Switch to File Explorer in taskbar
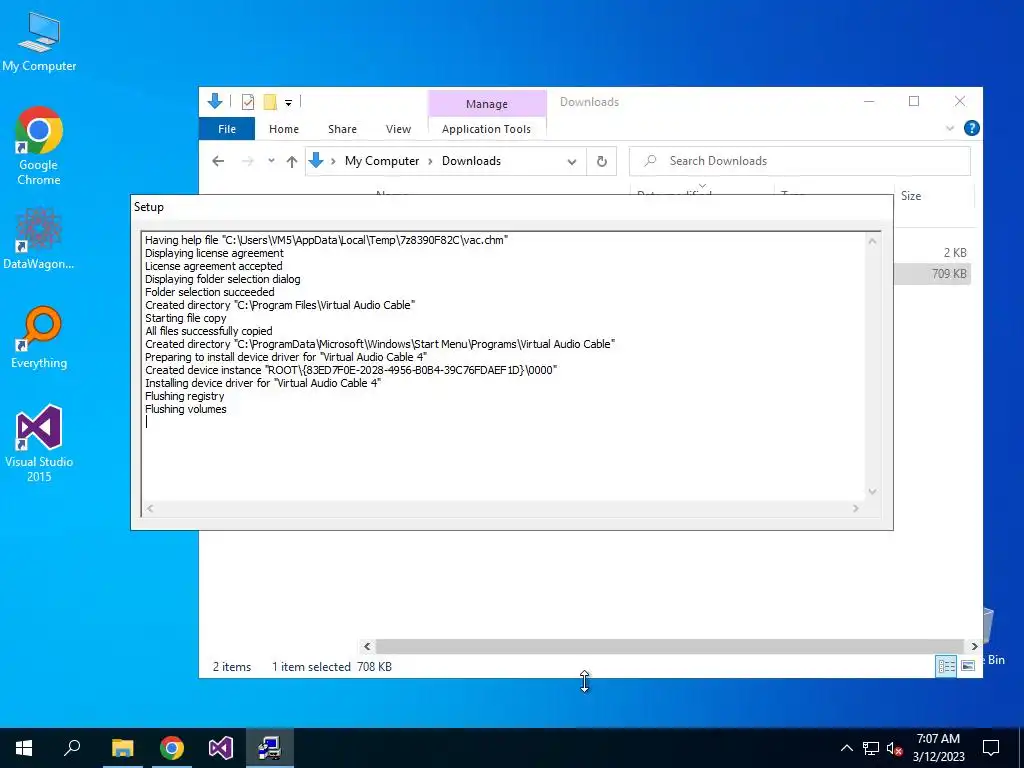The image size is (1024, 768). (x=122, y=748)
